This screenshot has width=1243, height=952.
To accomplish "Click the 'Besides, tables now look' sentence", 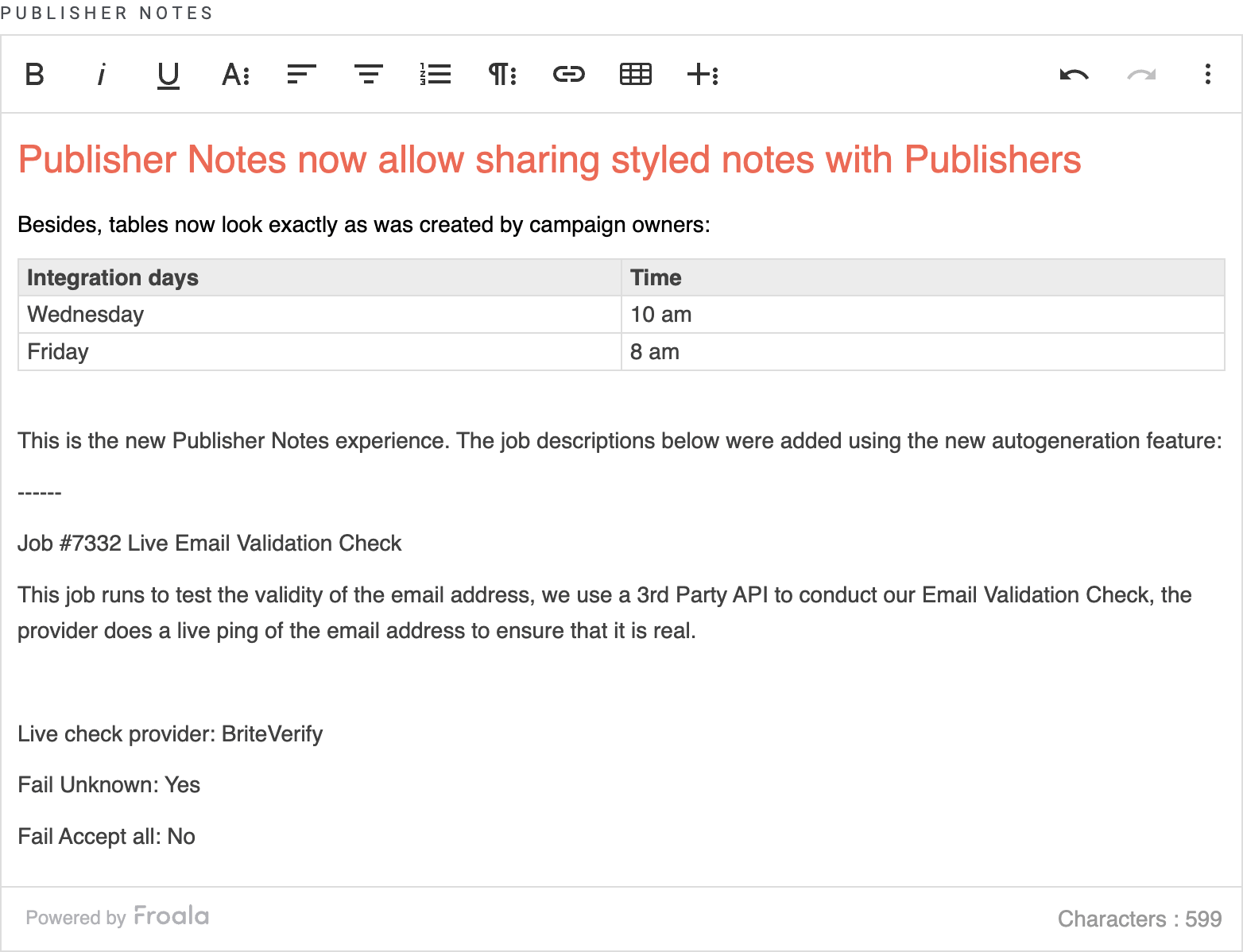I will click(x=364, y=225).
